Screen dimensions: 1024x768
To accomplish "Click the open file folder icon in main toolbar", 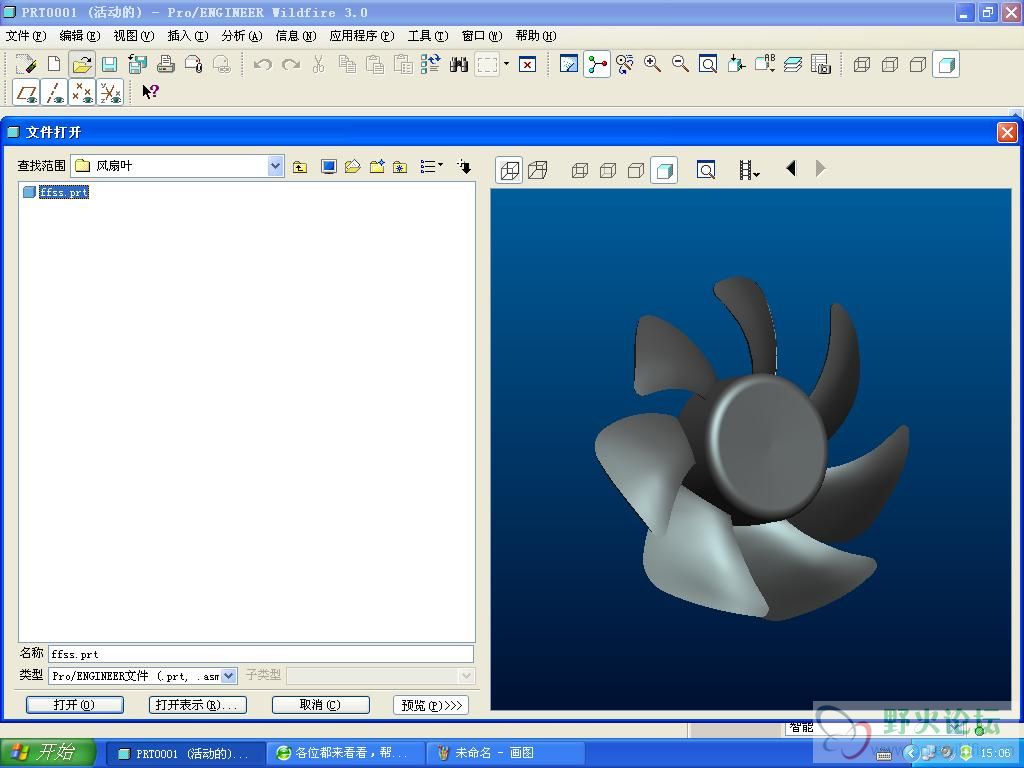I will point(82,64).
